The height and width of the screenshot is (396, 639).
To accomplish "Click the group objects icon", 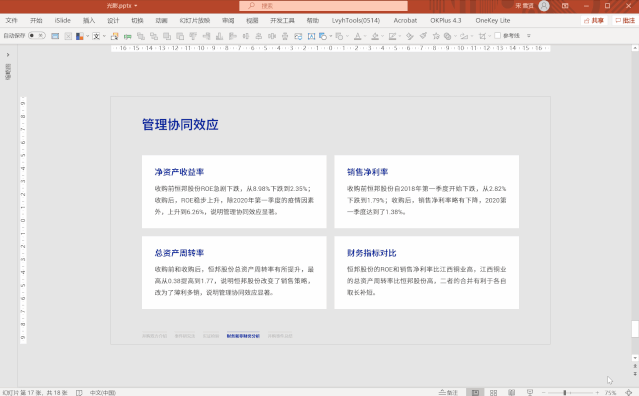I will coord(141,36).
